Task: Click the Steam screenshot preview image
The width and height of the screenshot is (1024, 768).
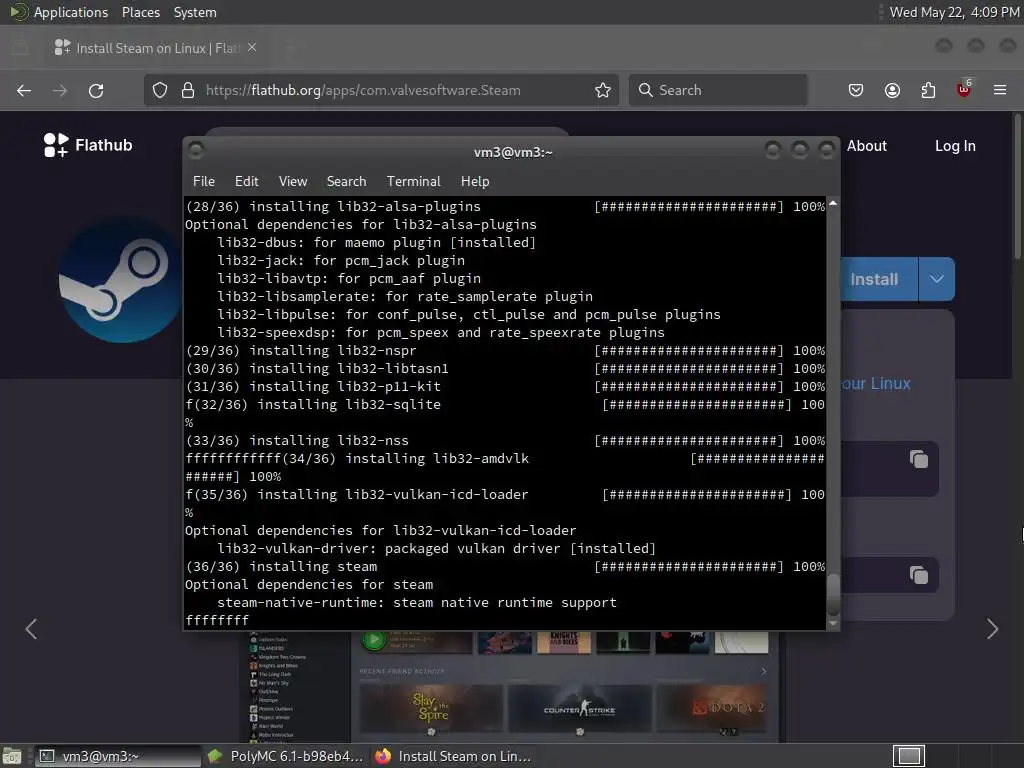Action: [513, 686]
